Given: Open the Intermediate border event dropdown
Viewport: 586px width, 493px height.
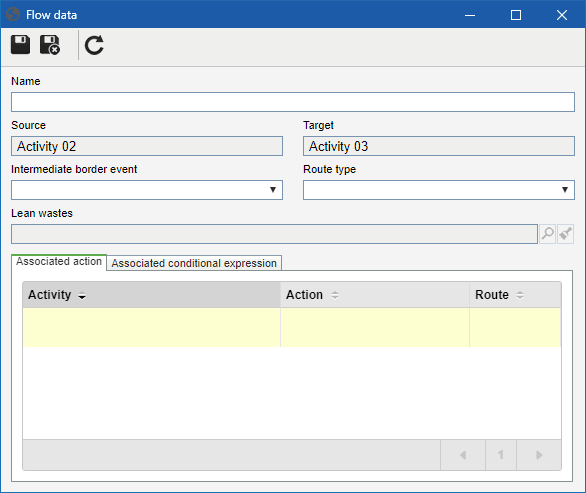Looking at the screenshot, I should click(147, 190).
